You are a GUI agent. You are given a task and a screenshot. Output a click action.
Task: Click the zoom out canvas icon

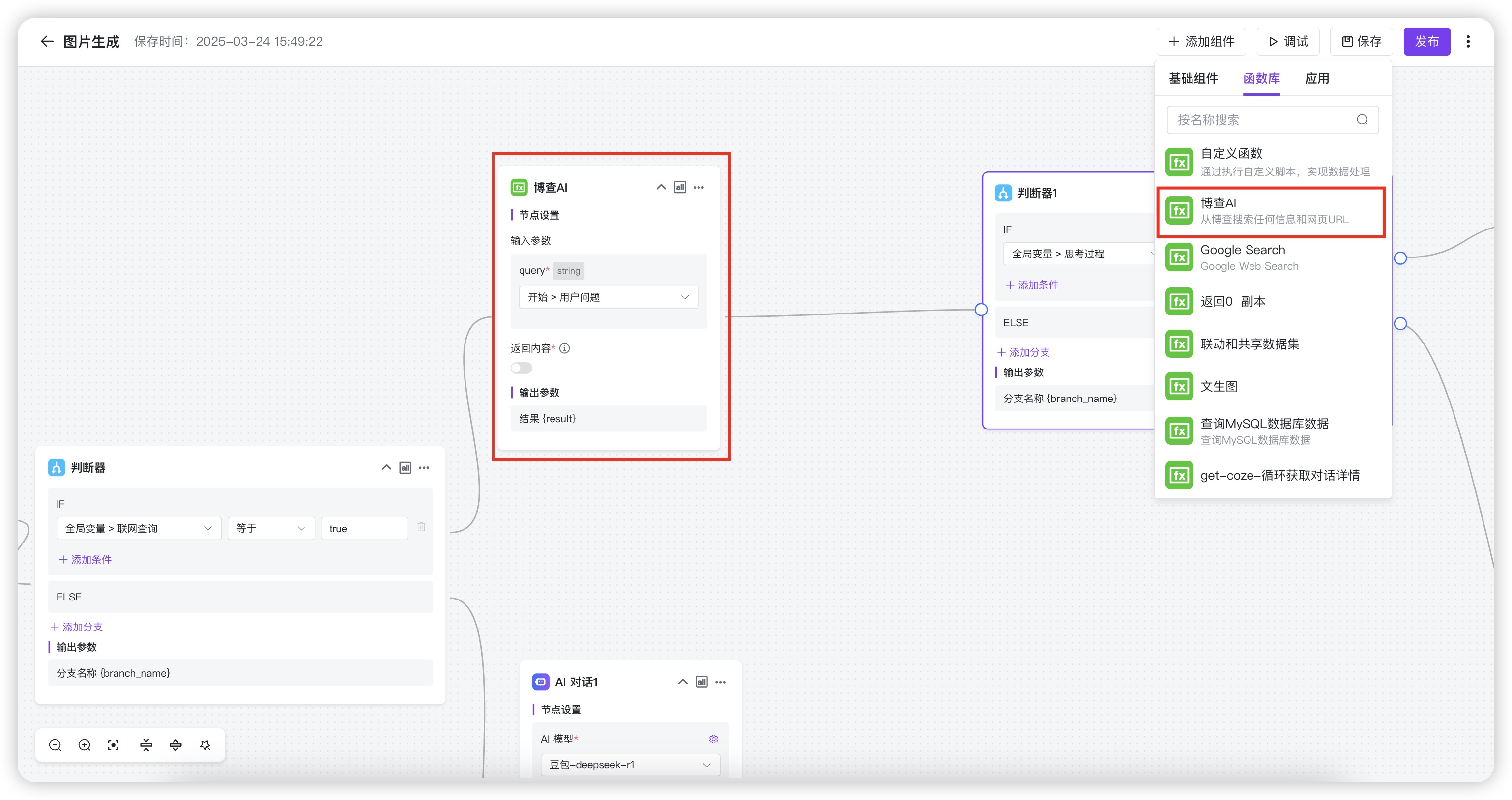point(55,745)
